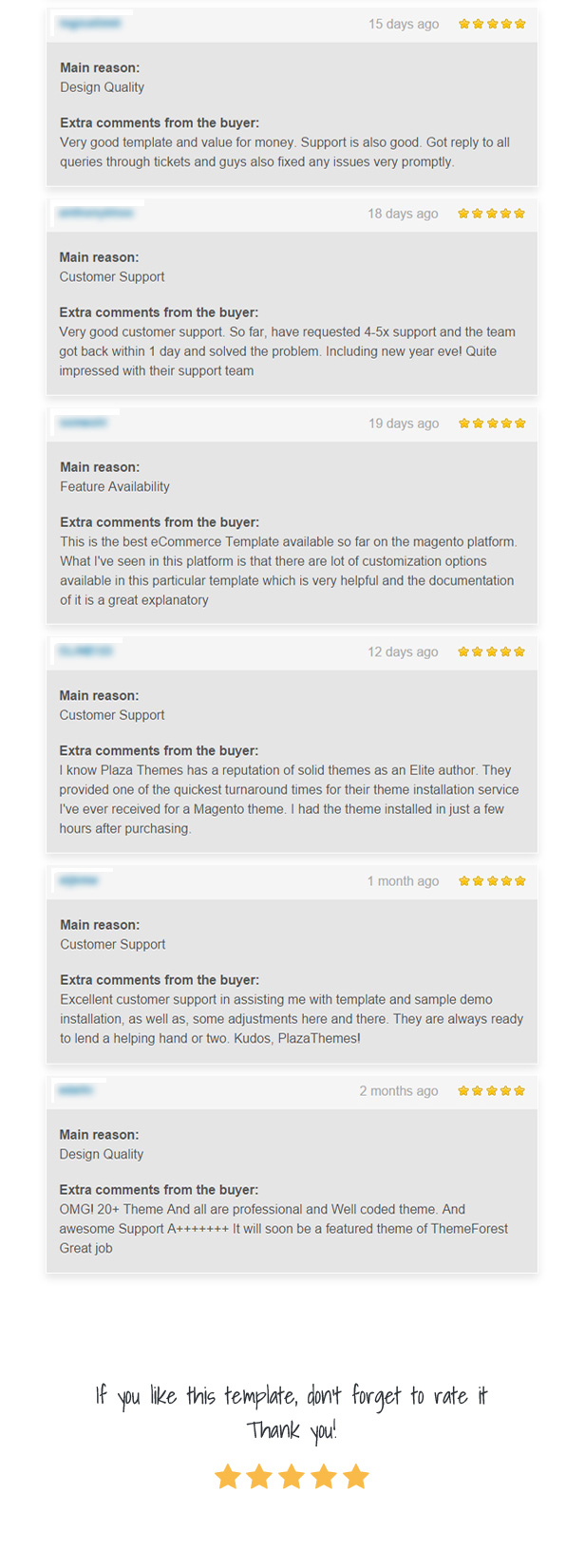
Task: Click review text mentioning Plaza Themes reputation
Action: tap(289, 799)
